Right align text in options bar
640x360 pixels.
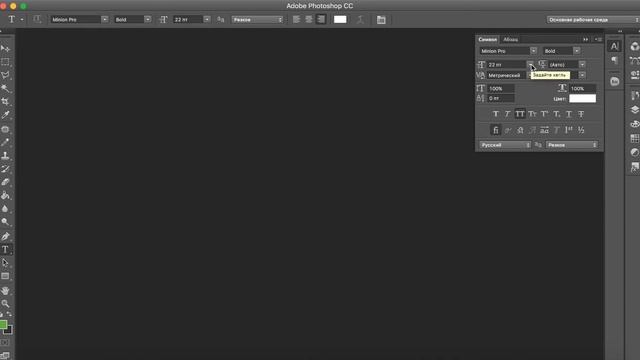321,19
